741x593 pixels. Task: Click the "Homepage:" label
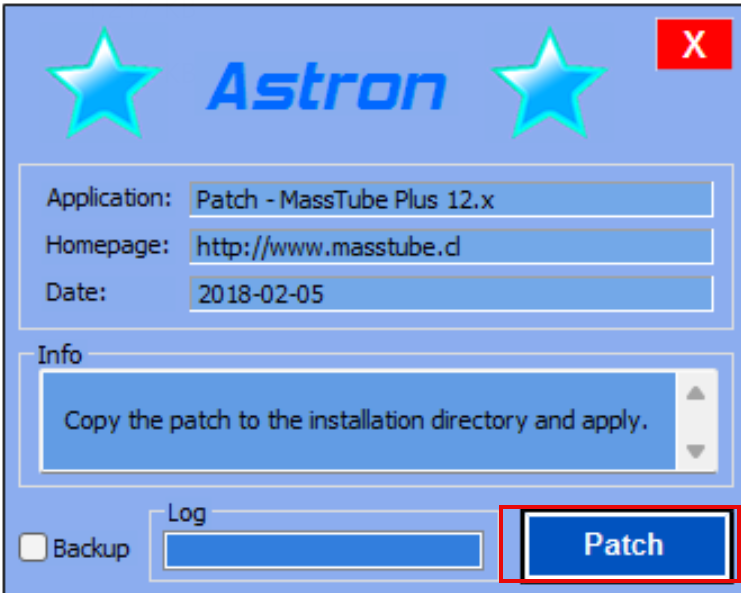[106, 245]
